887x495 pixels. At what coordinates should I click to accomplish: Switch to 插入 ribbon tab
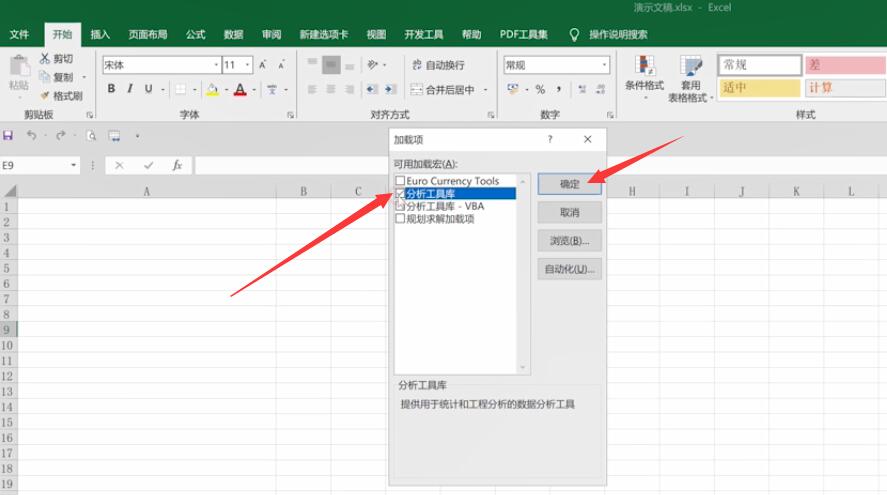[100, 35]
